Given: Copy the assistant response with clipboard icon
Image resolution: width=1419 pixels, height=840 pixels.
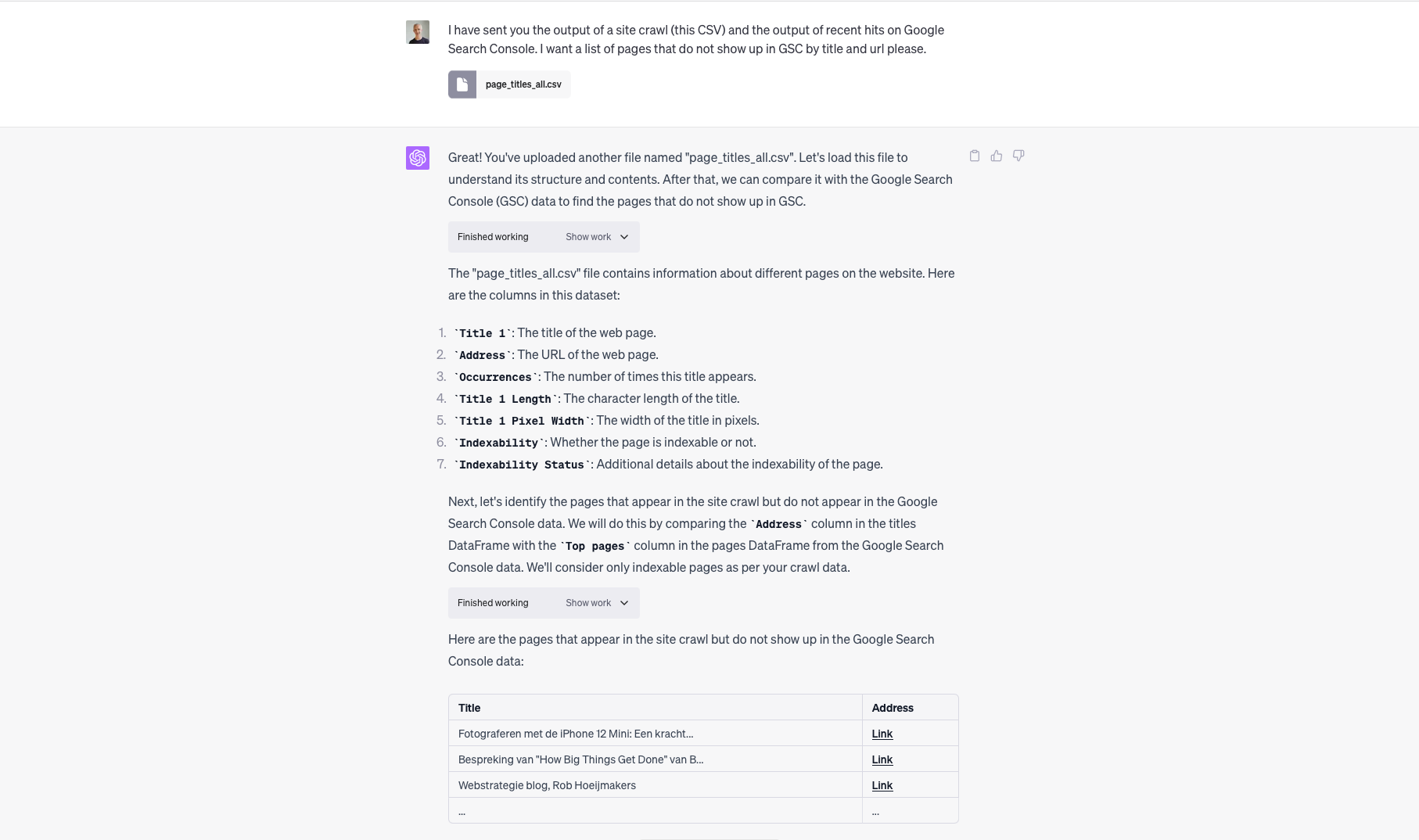Looking at the screenshot, I should click(x=975, y=156).
